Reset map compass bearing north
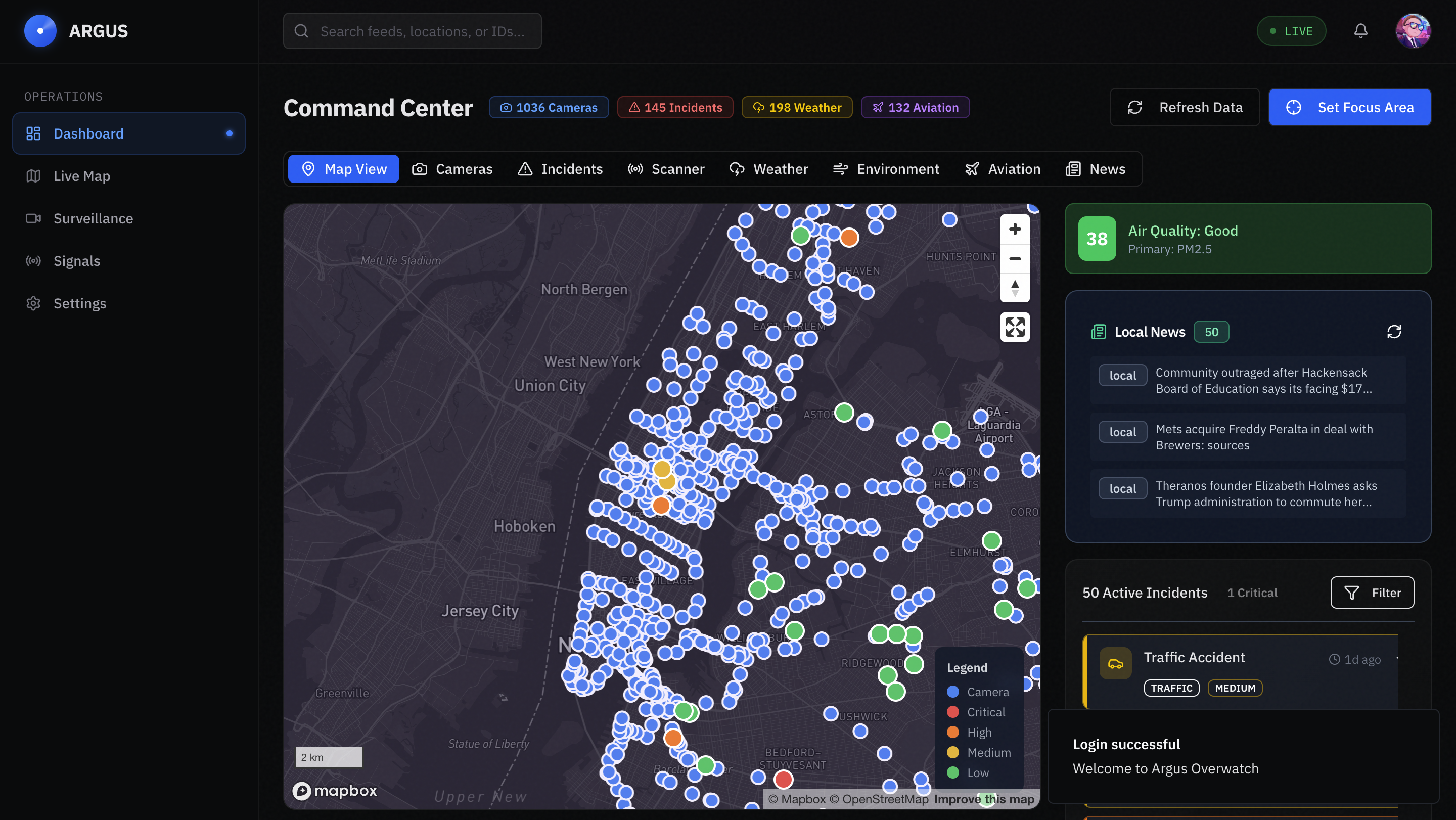 tap(1015, 288)
